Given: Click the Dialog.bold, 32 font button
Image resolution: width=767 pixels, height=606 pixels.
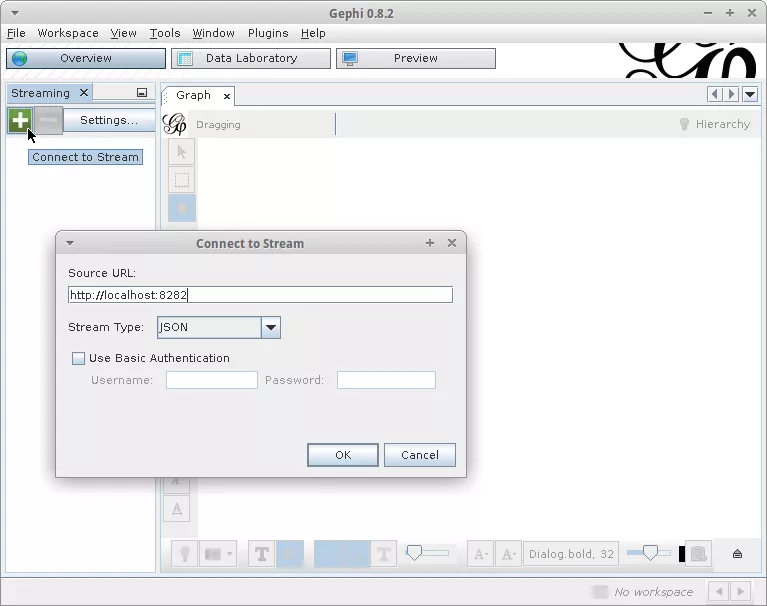Looking at the screenshot, I should pos(571,554).
